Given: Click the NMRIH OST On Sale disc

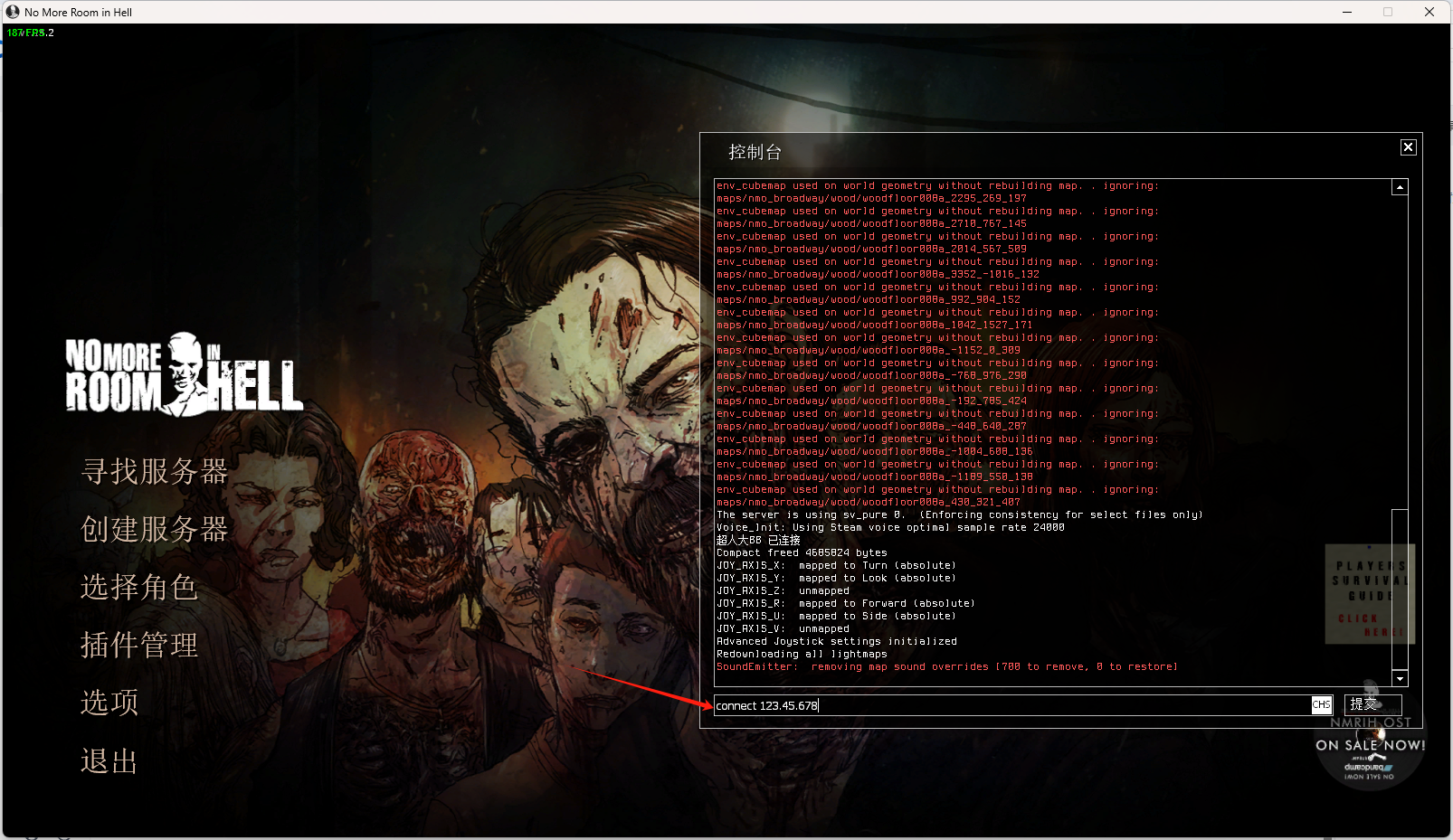Looking at the screenshot, I should click(x=1370, y=743).
